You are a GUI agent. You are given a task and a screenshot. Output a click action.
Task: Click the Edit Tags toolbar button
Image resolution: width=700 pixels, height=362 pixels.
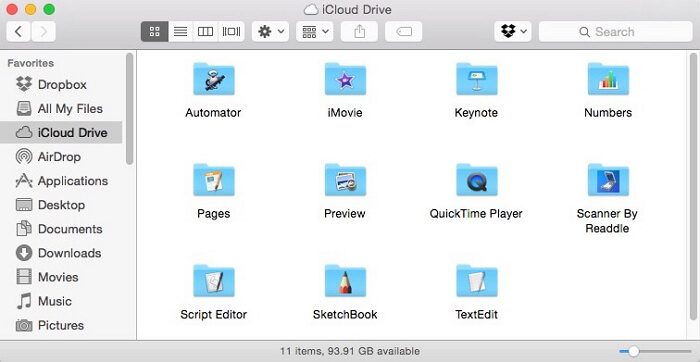(x=404, y=32)
